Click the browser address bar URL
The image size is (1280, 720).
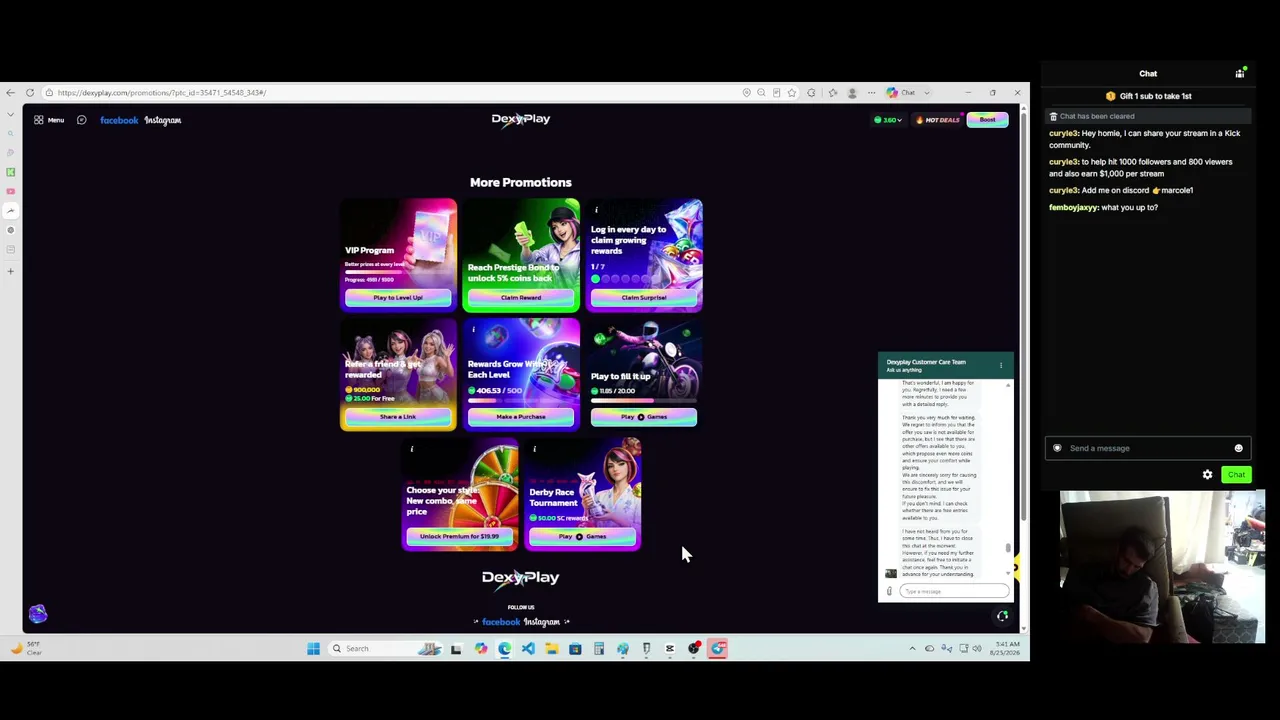[x=162, y=93]
